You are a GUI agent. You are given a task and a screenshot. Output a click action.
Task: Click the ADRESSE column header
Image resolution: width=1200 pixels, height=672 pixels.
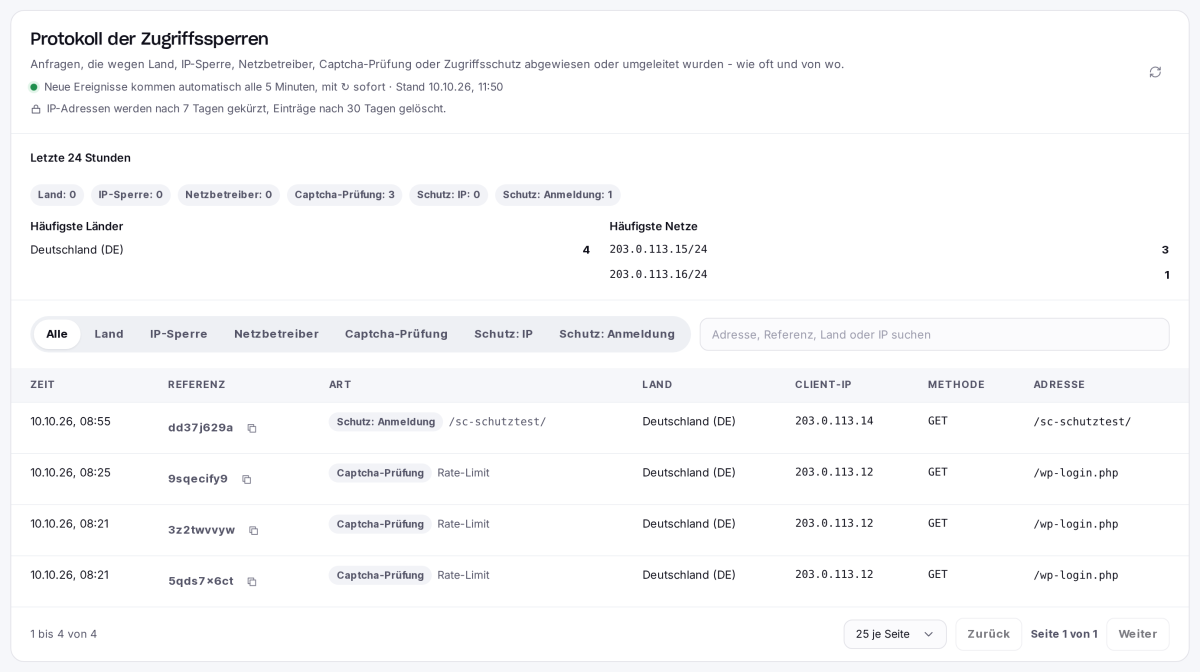tap(1059, 385)
